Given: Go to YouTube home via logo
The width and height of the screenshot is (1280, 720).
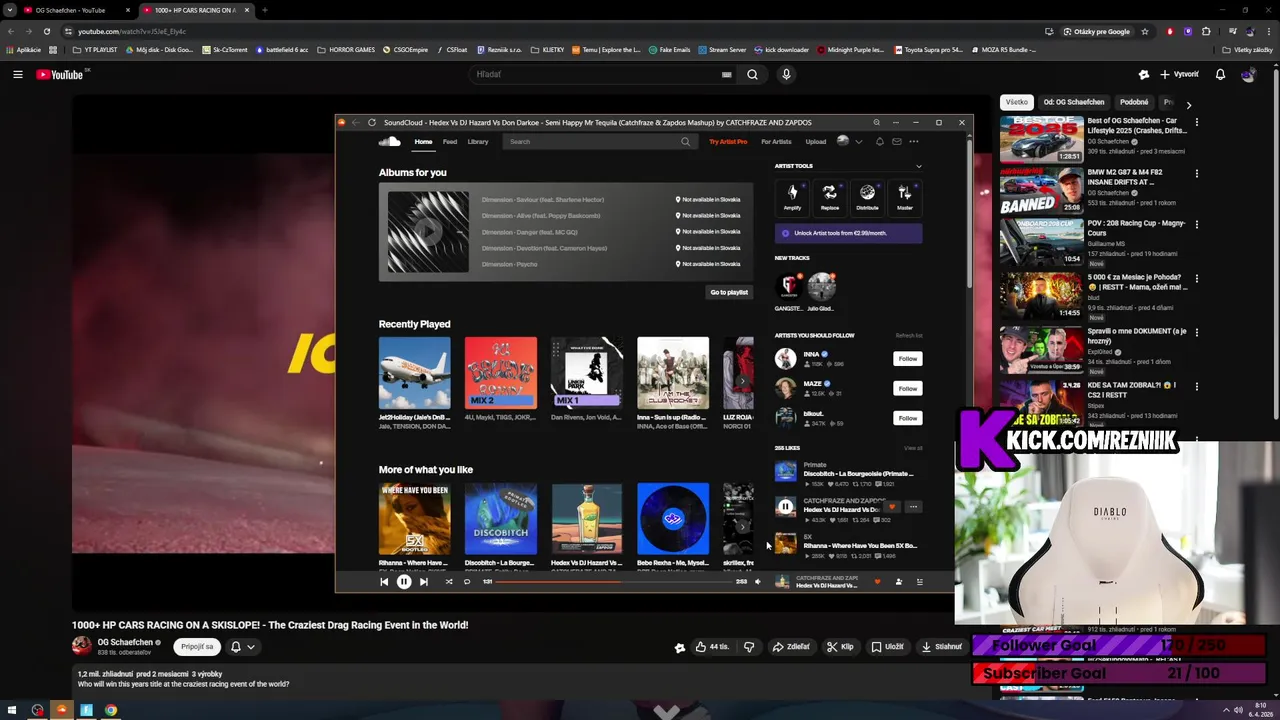Looking at the screenshot, I should click(x=59, y=74).
